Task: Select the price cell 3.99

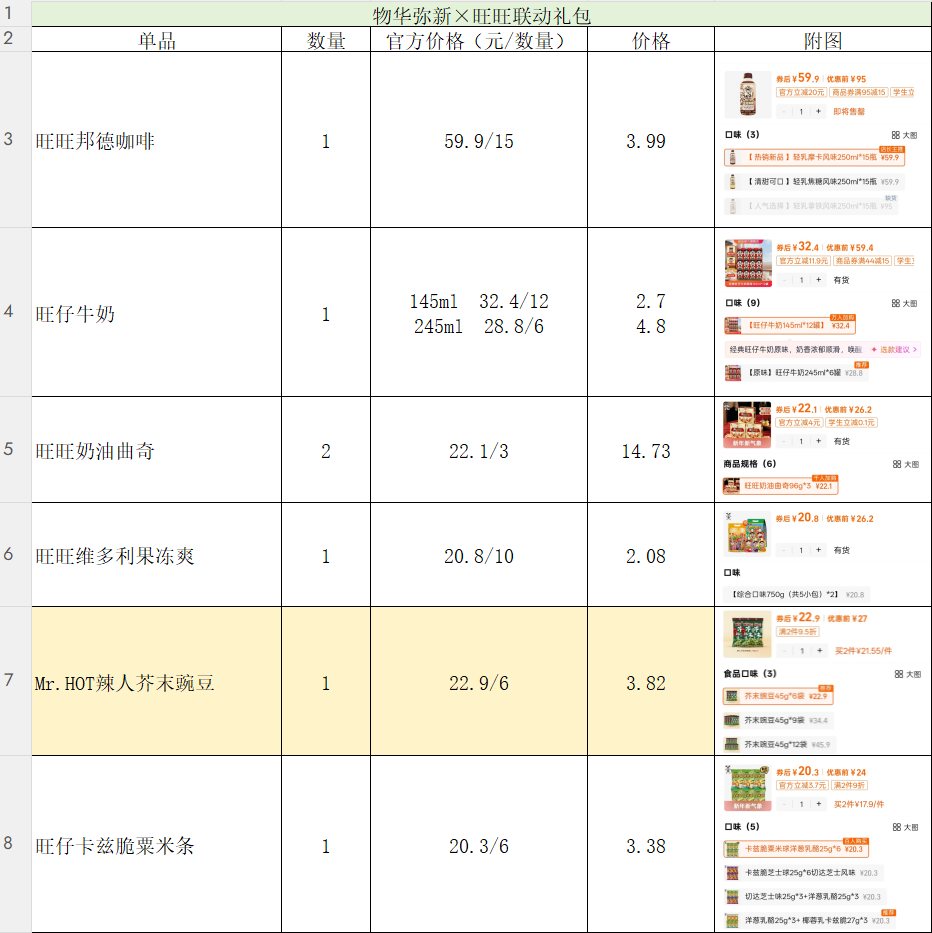Action: (x=650, y=140)
